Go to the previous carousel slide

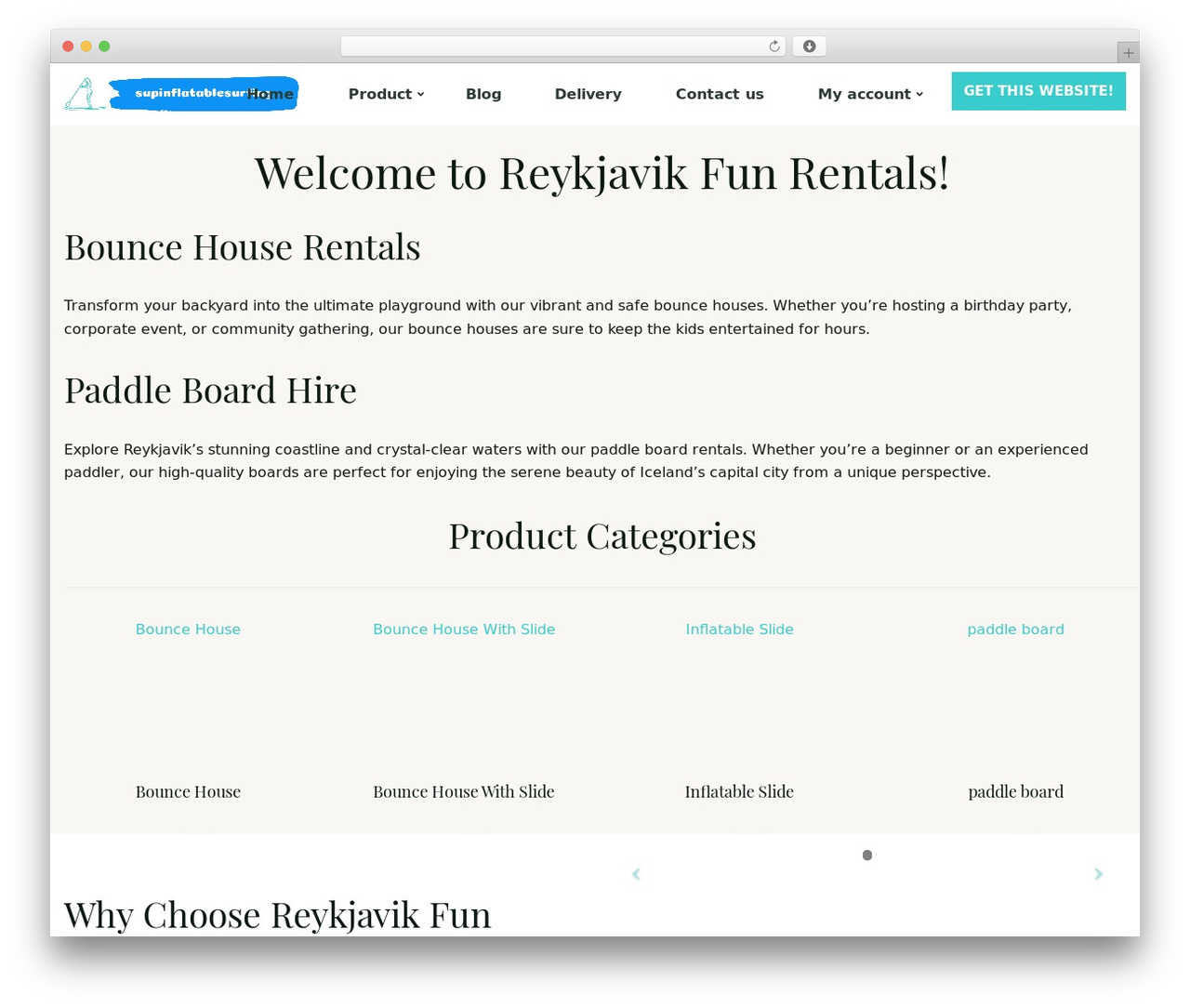point(636,874)
